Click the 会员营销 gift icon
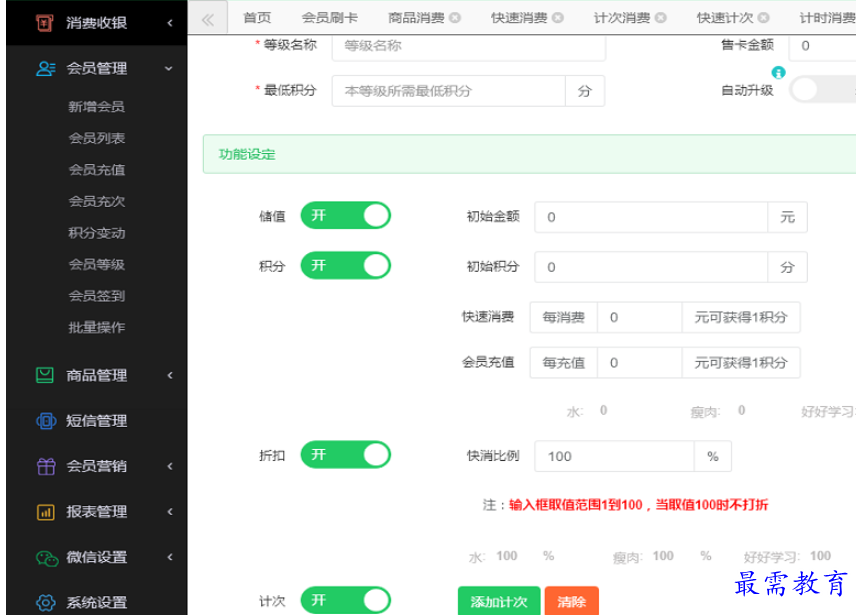Viewport: 856px width, 615px height. tap(45, 466)
